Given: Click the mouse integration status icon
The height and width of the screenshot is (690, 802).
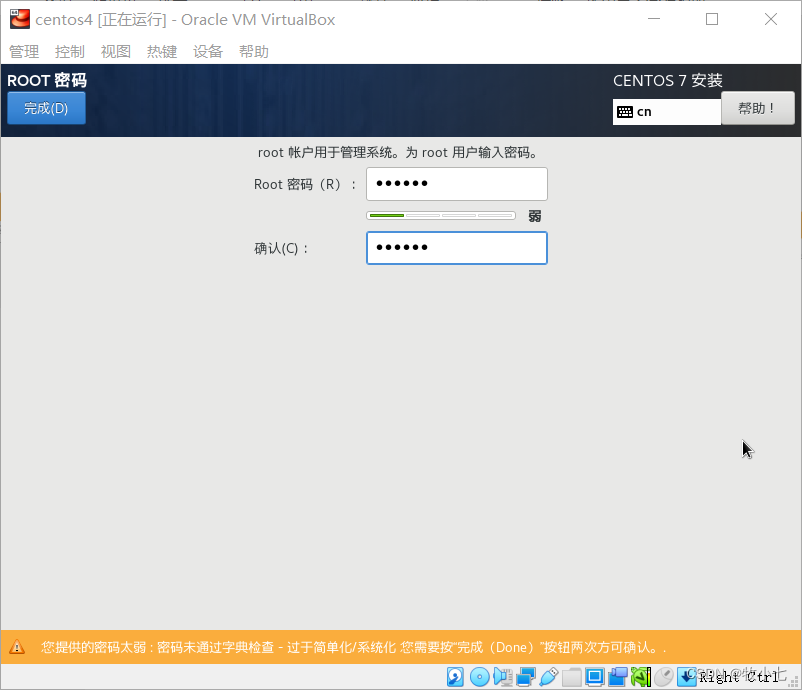Looking at the screenshot, I should click(663, 677).
